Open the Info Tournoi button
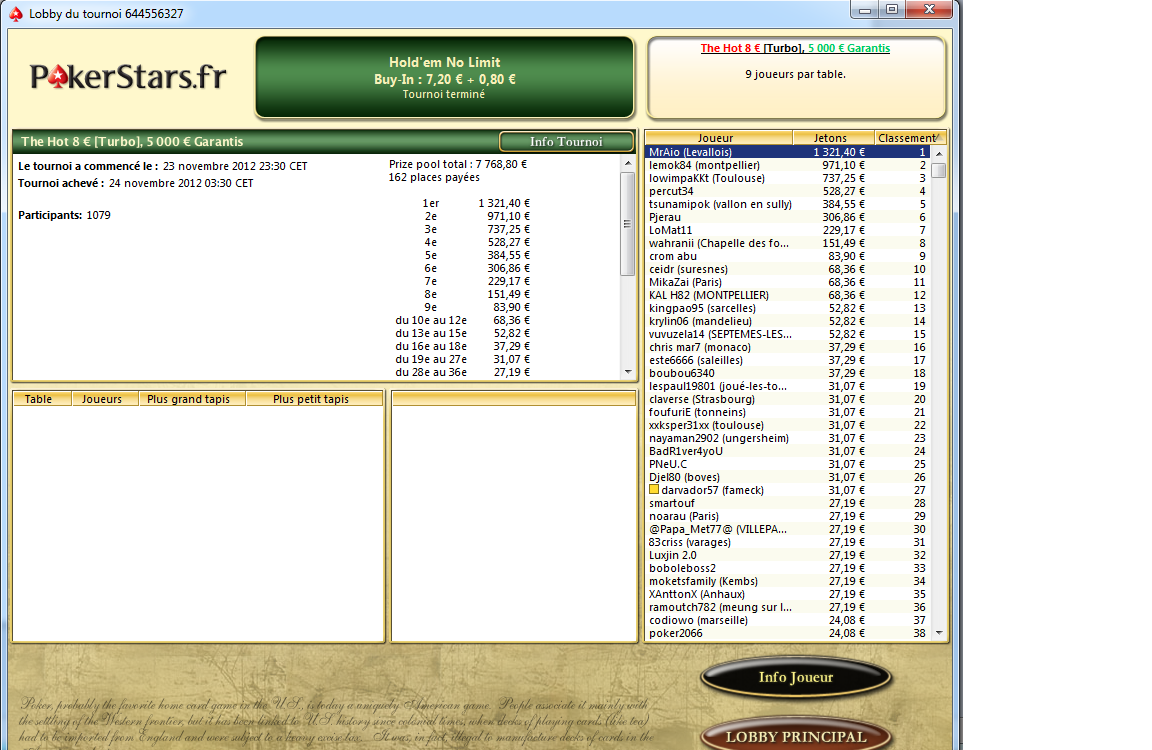This screenshot has width=1152, height=750. point(566,141)
